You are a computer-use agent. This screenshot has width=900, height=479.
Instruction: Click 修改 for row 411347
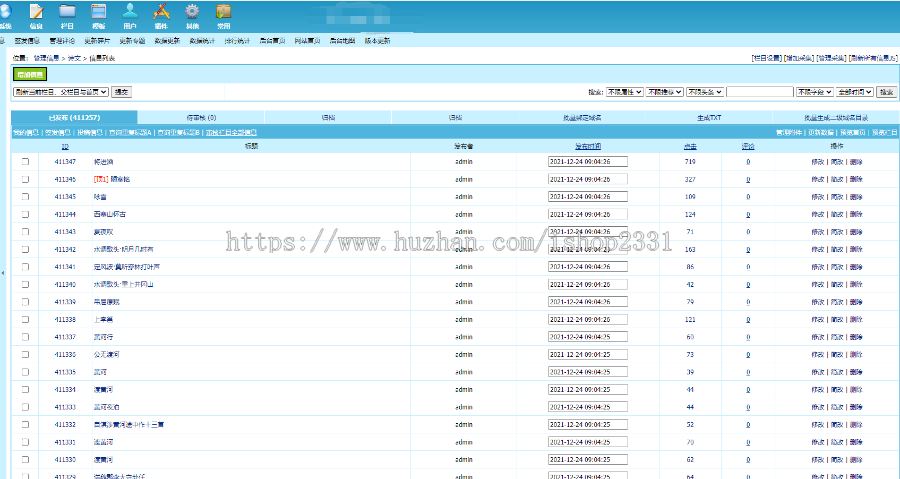pyautogui.click(x=817, y=162)
